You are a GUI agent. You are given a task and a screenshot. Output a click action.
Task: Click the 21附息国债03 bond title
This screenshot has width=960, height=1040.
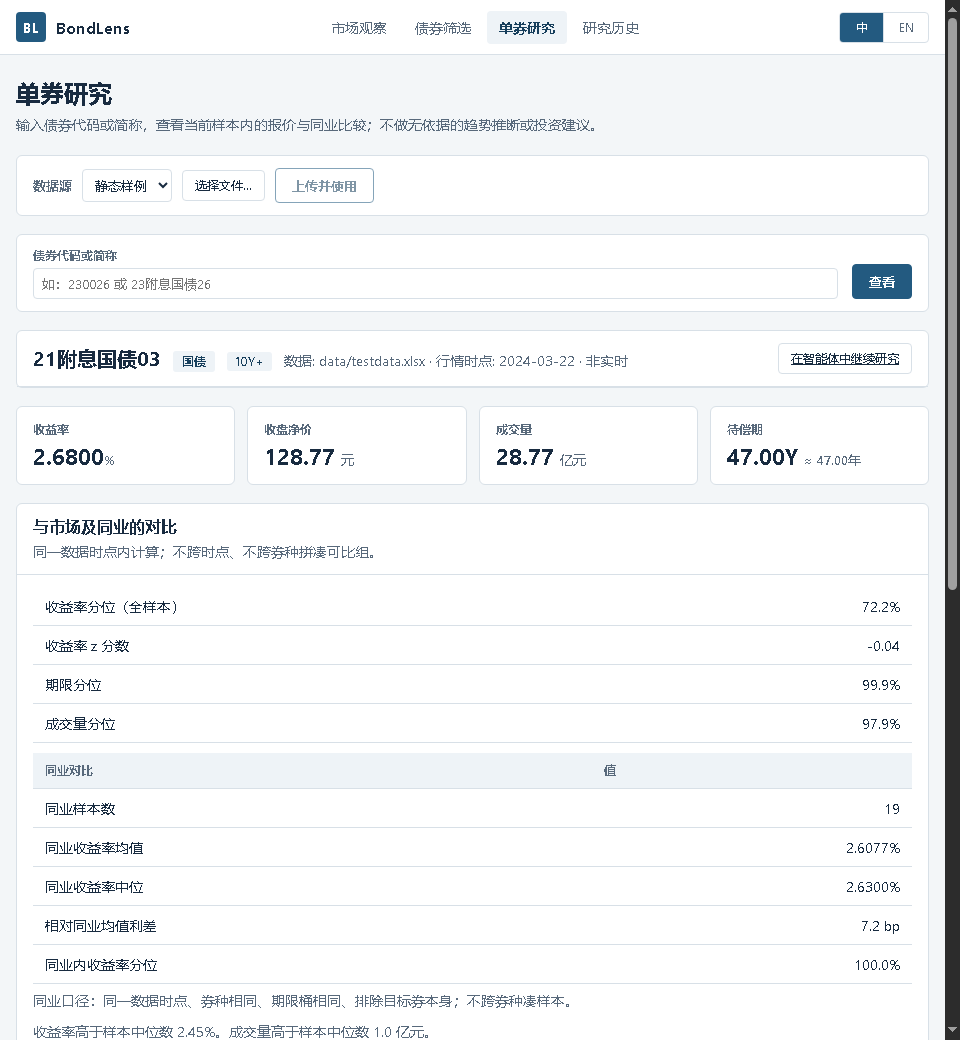(97, 359)
